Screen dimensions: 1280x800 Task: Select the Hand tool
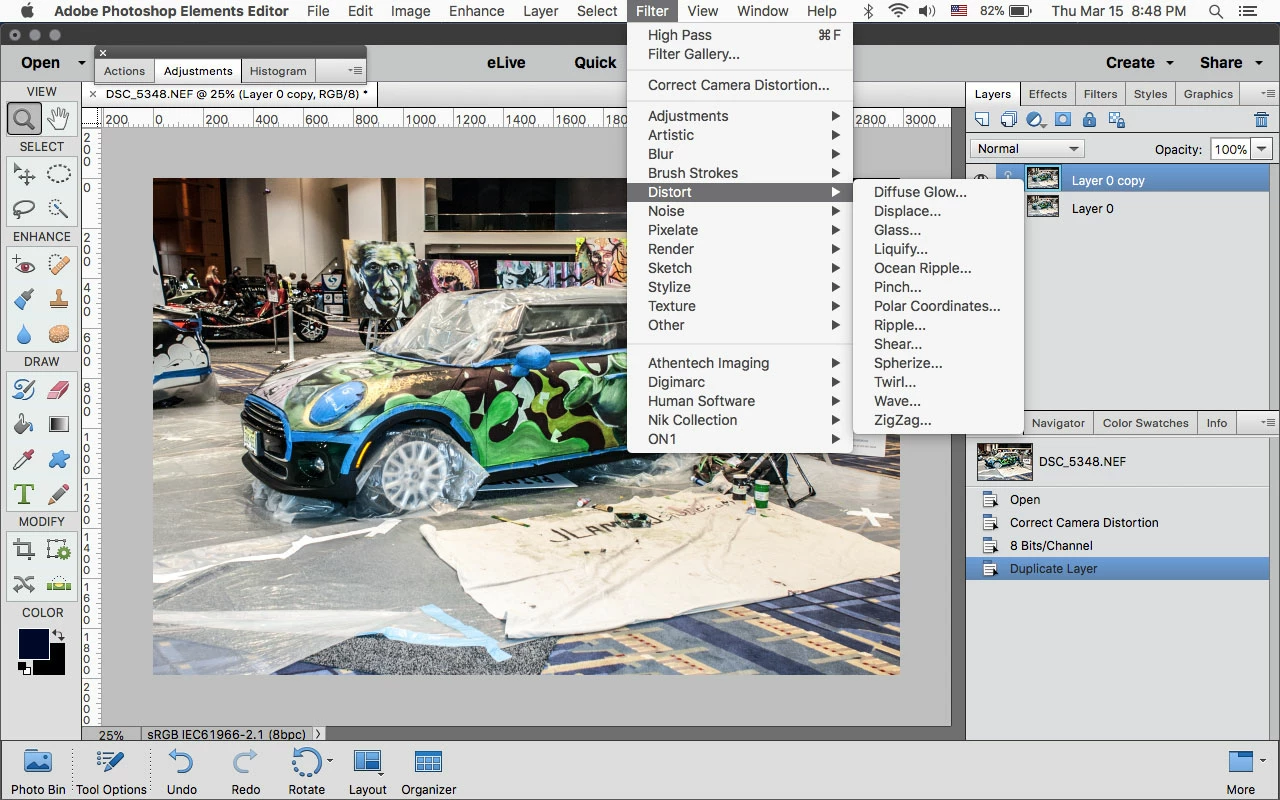[x=58, y=119]
